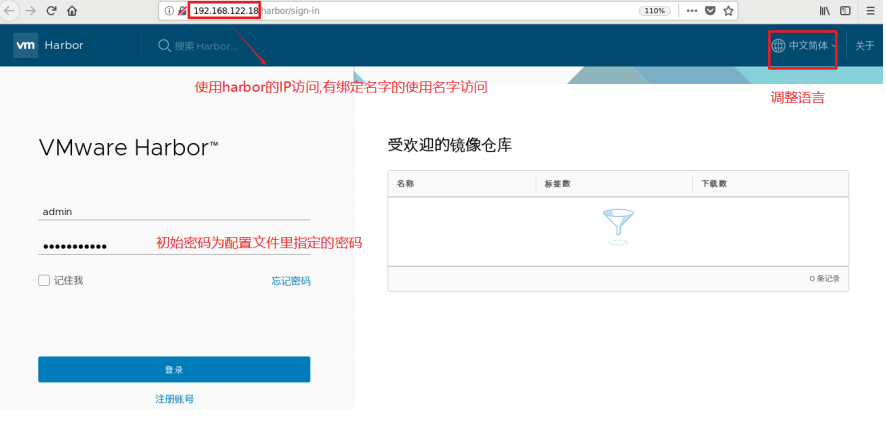The image size is (886, 446).
Task: Click the blue 登录 button
Action: 174,369
